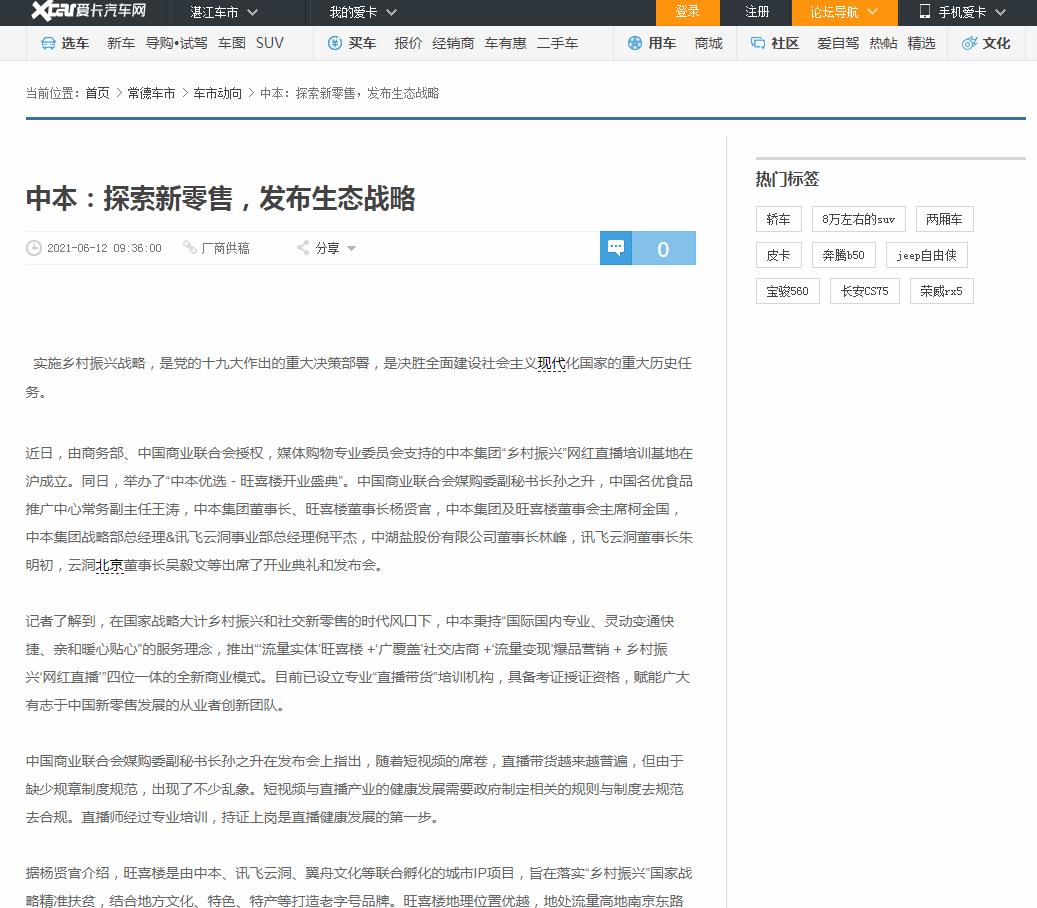
Task: Click the chat bubbles icon beside 社区
Action: (758, 44)
